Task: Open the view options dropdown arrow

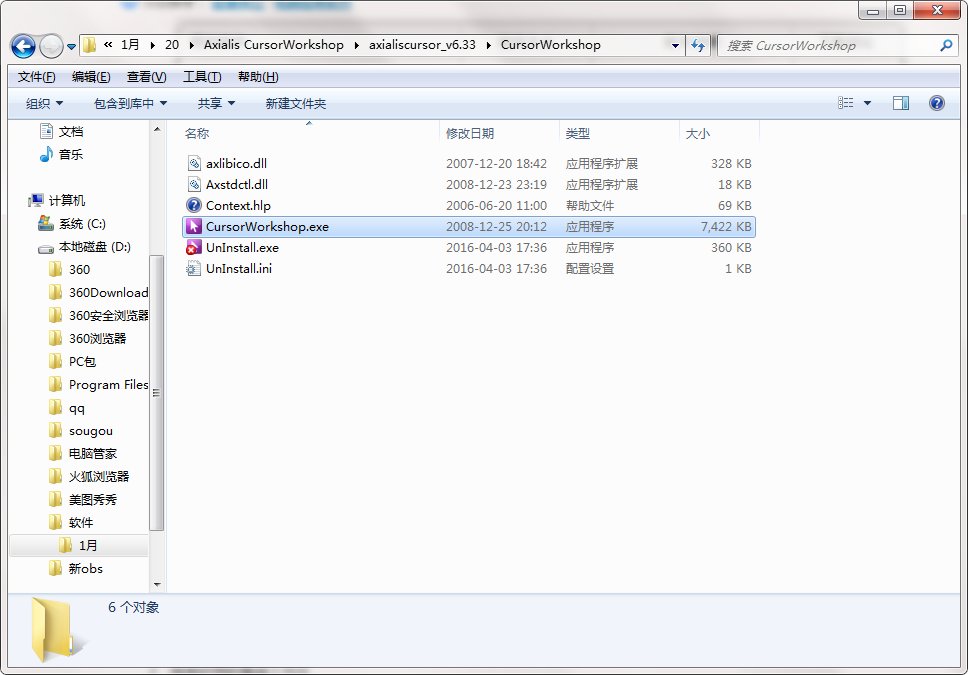Action: (x=867, y=103)
